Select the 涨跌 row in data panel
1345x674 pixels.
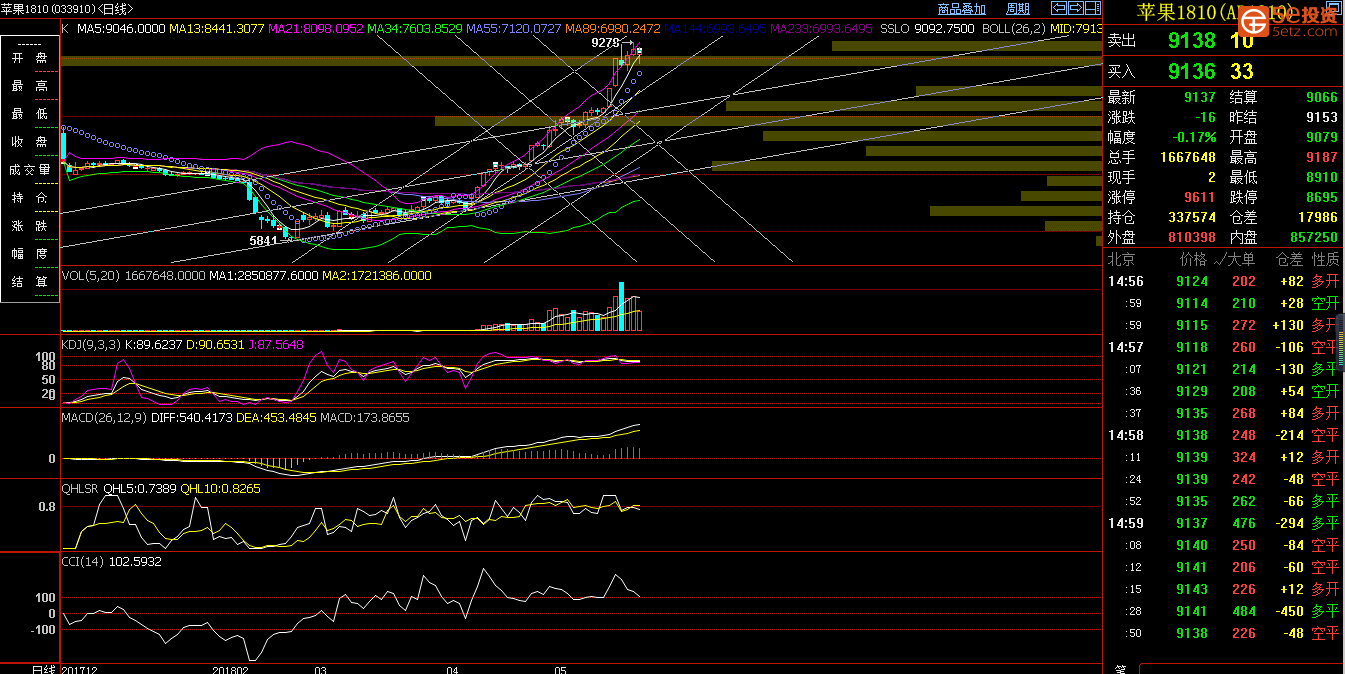29,226
